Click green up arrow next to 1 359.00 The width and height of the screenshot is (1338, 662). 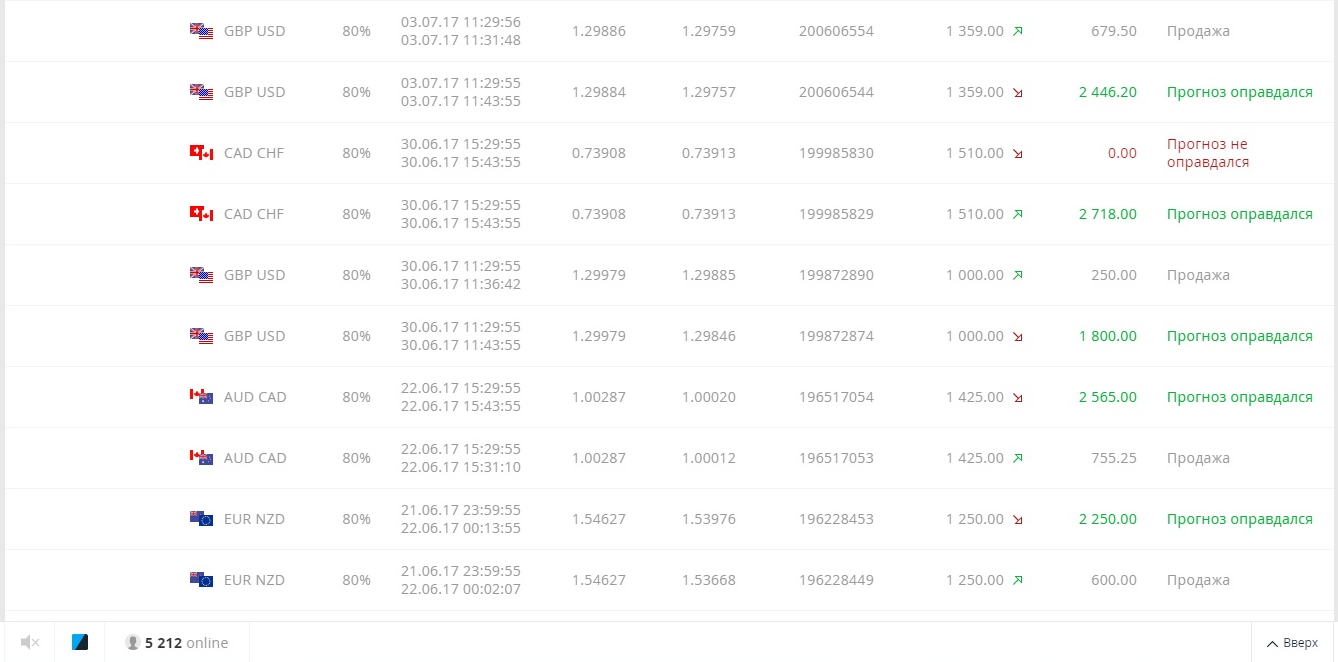click(1017, 31)
